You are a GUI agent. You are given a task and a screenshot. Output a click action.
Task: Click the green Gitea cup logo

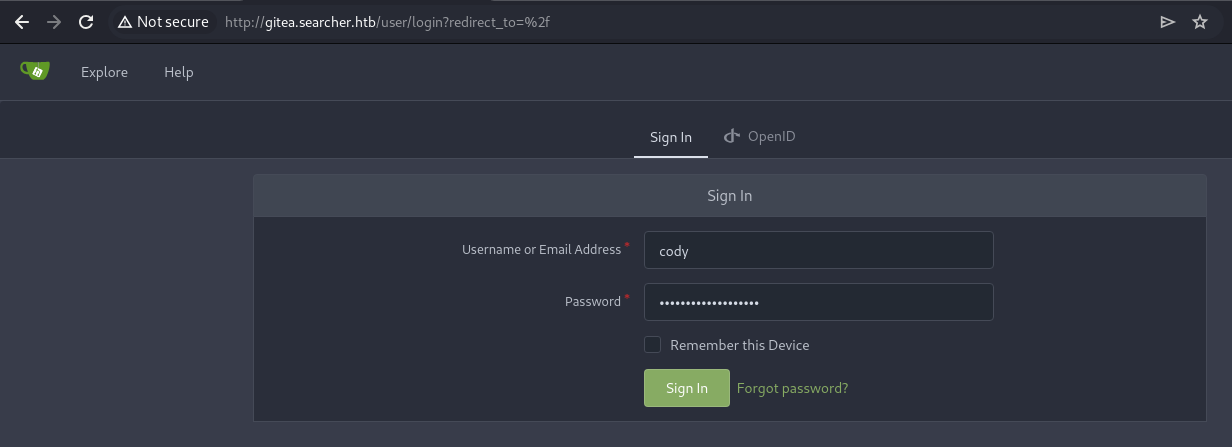coord(35,71)
